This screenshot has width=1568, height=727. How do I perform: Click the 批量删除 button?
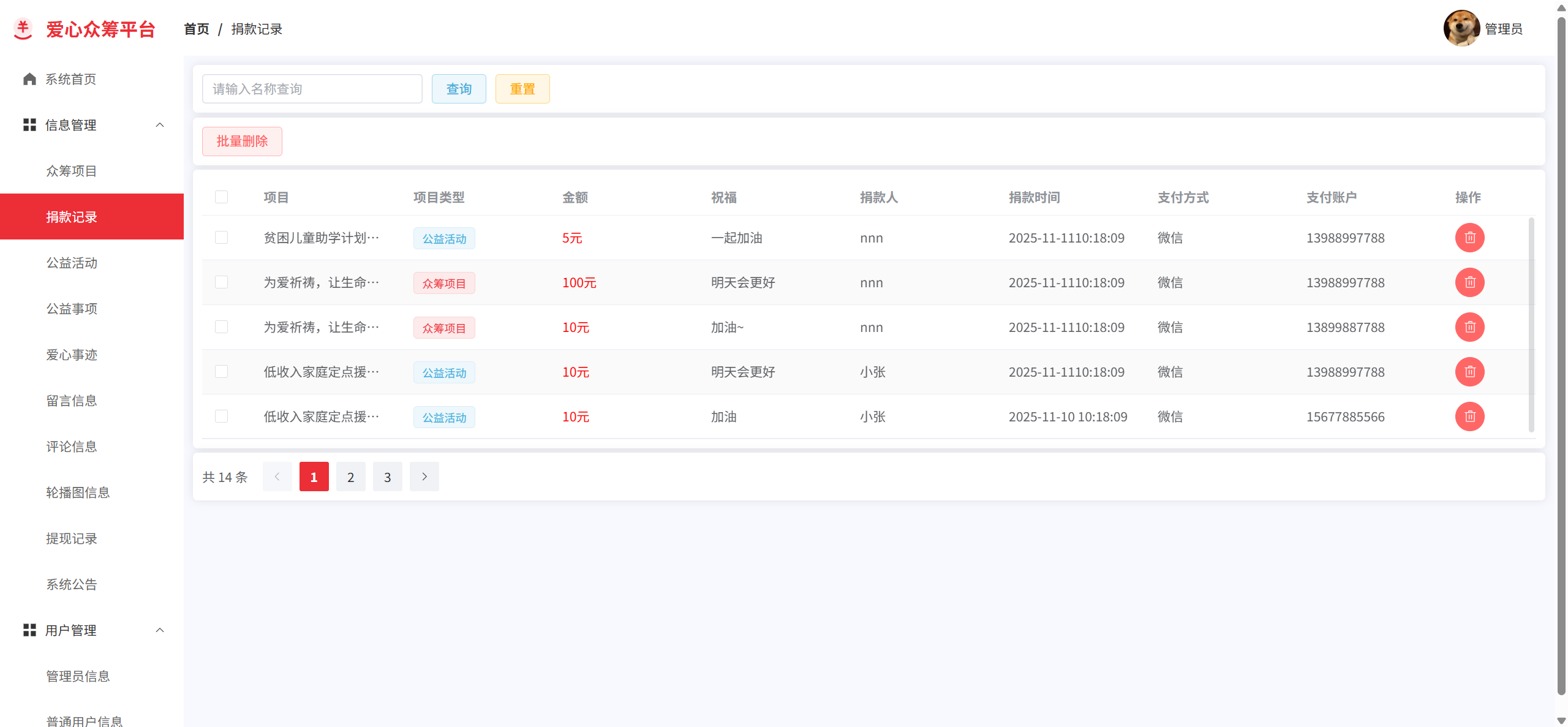point(242,141)
